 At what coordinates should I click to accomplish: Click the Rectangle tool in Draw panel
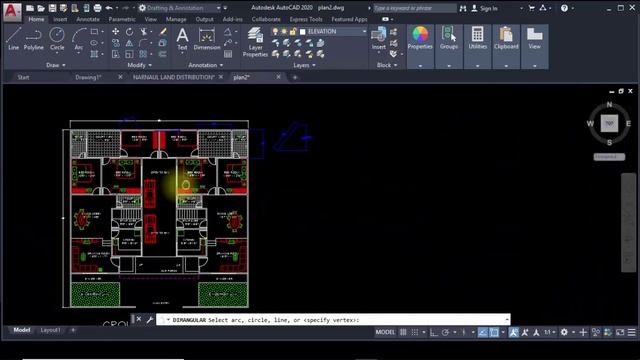pyautogui.click(x=94, y=31)
